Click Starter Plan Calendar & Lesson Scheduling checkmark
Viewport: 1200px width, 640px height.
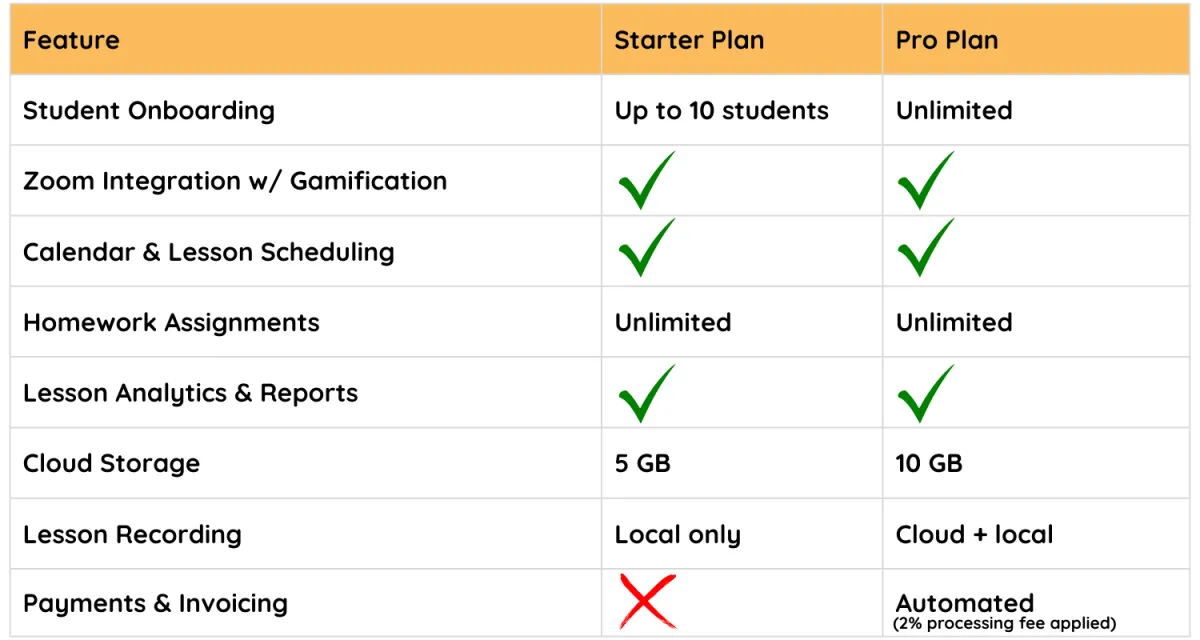646,249
